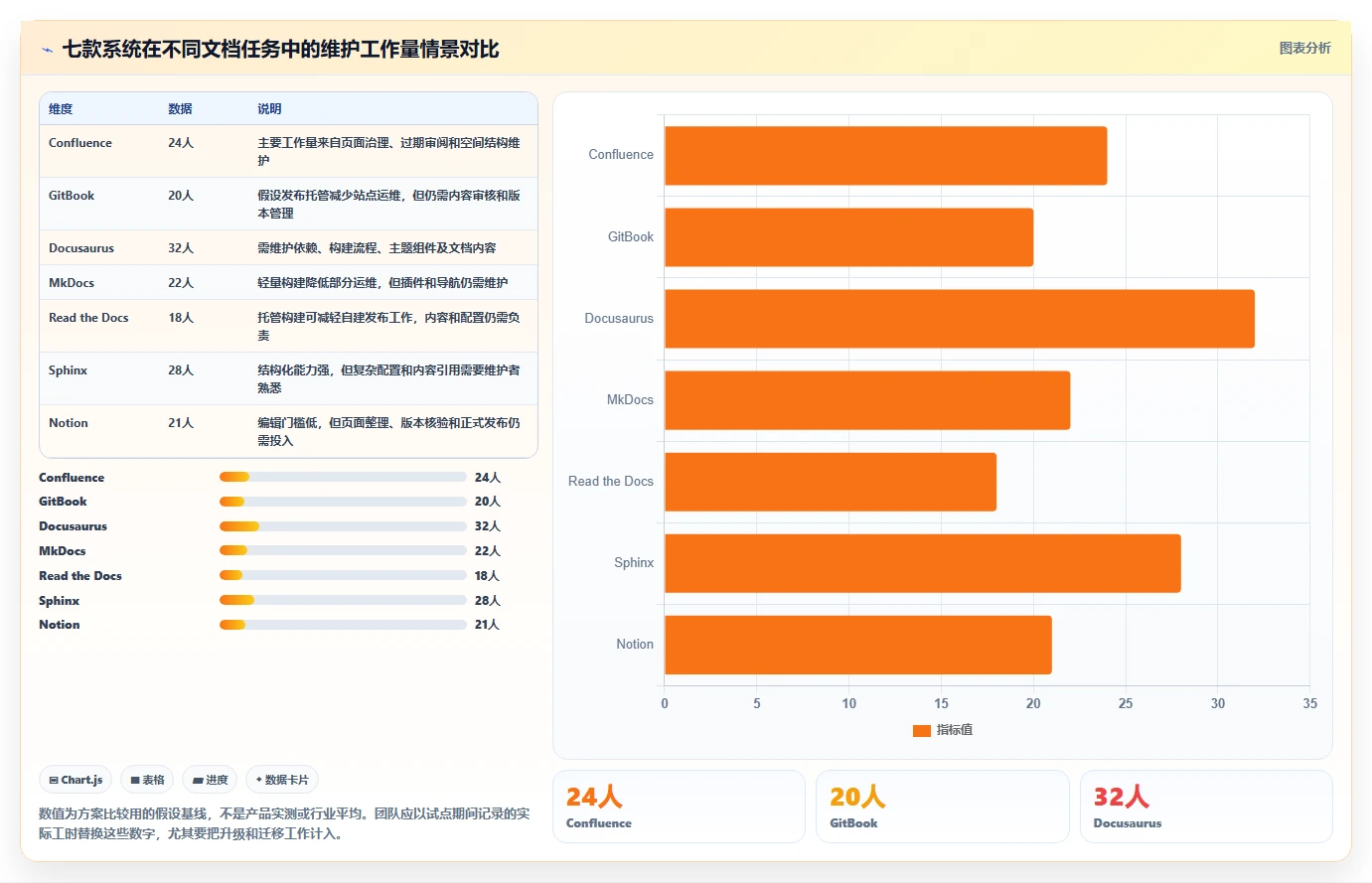The width and height of the screenshot is (1372, 883).
Task: Click the 32人 value in the table
Action: click(x=181, y=248)
